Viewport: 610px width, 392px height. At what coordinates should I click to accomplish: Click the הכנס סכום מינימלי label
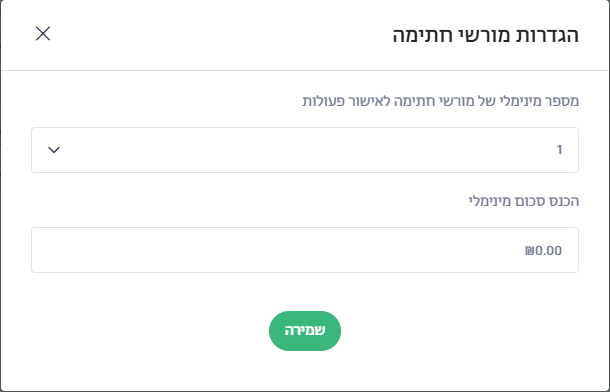pos(524,201)
